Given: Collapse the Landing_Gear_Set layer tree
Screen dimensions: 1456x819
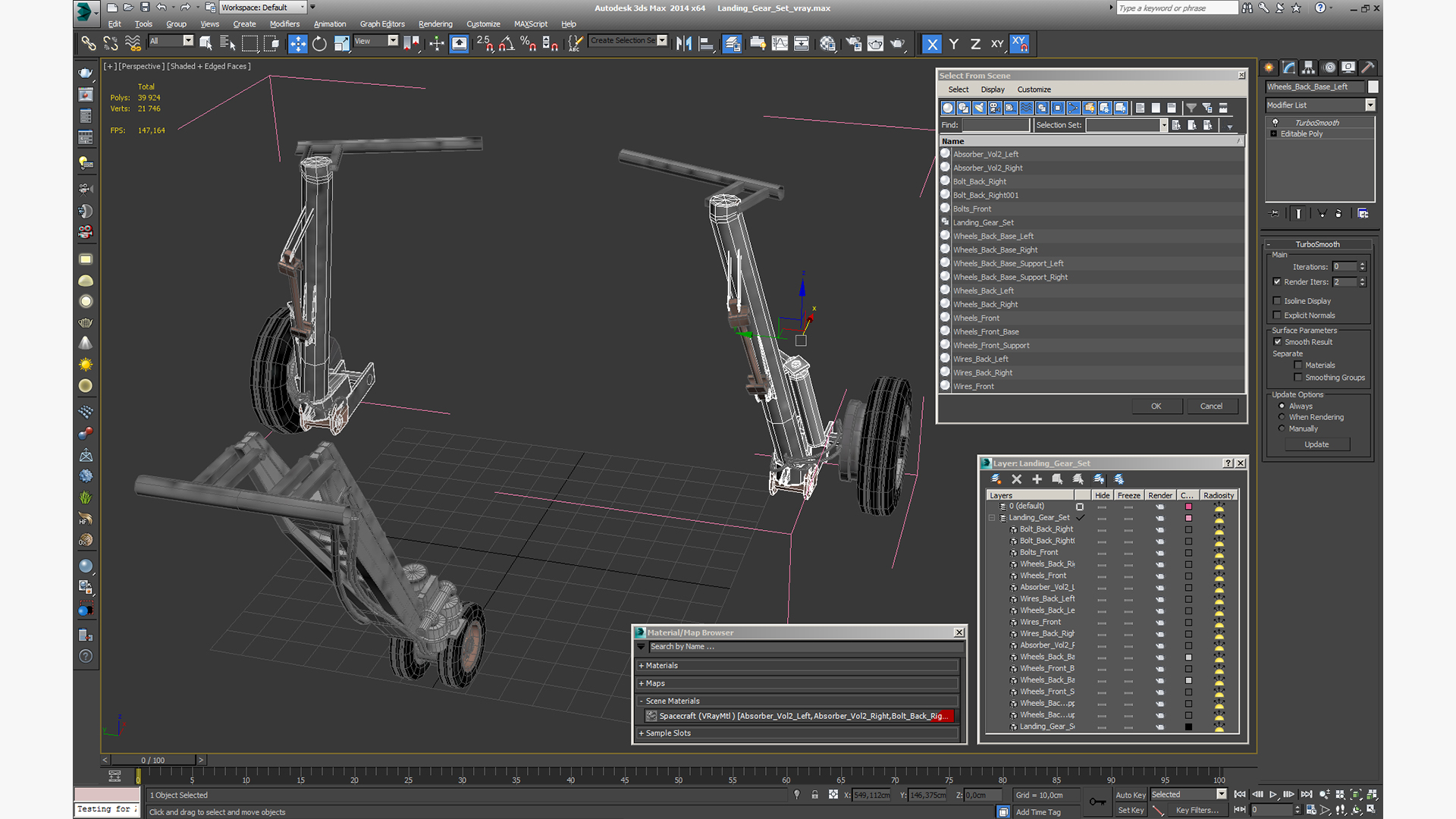Looking at the screenshot, I should click(x=992, y=518).
